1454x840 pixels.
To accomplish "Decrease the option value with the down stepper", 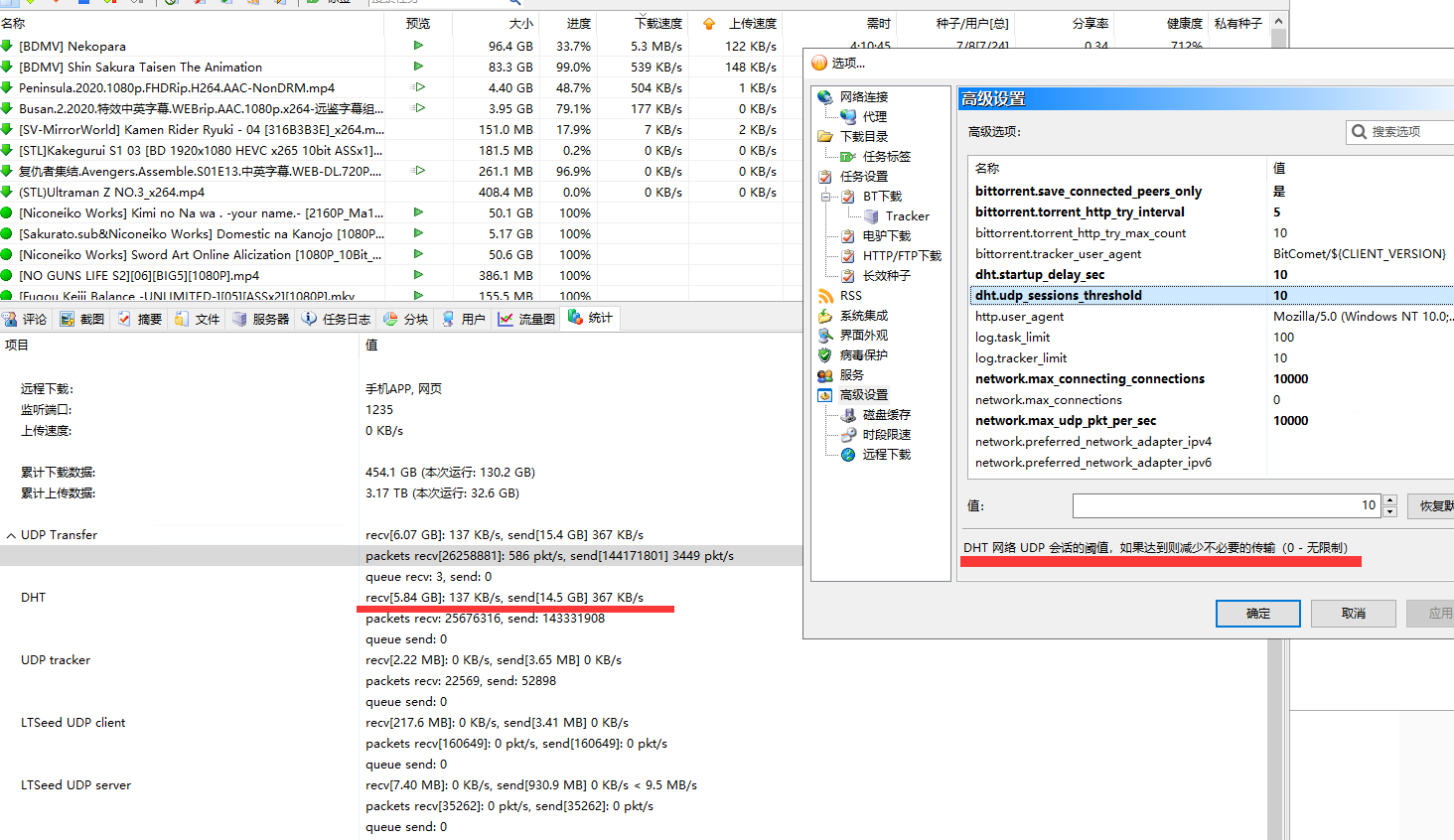I will (x=1389, y=511).
